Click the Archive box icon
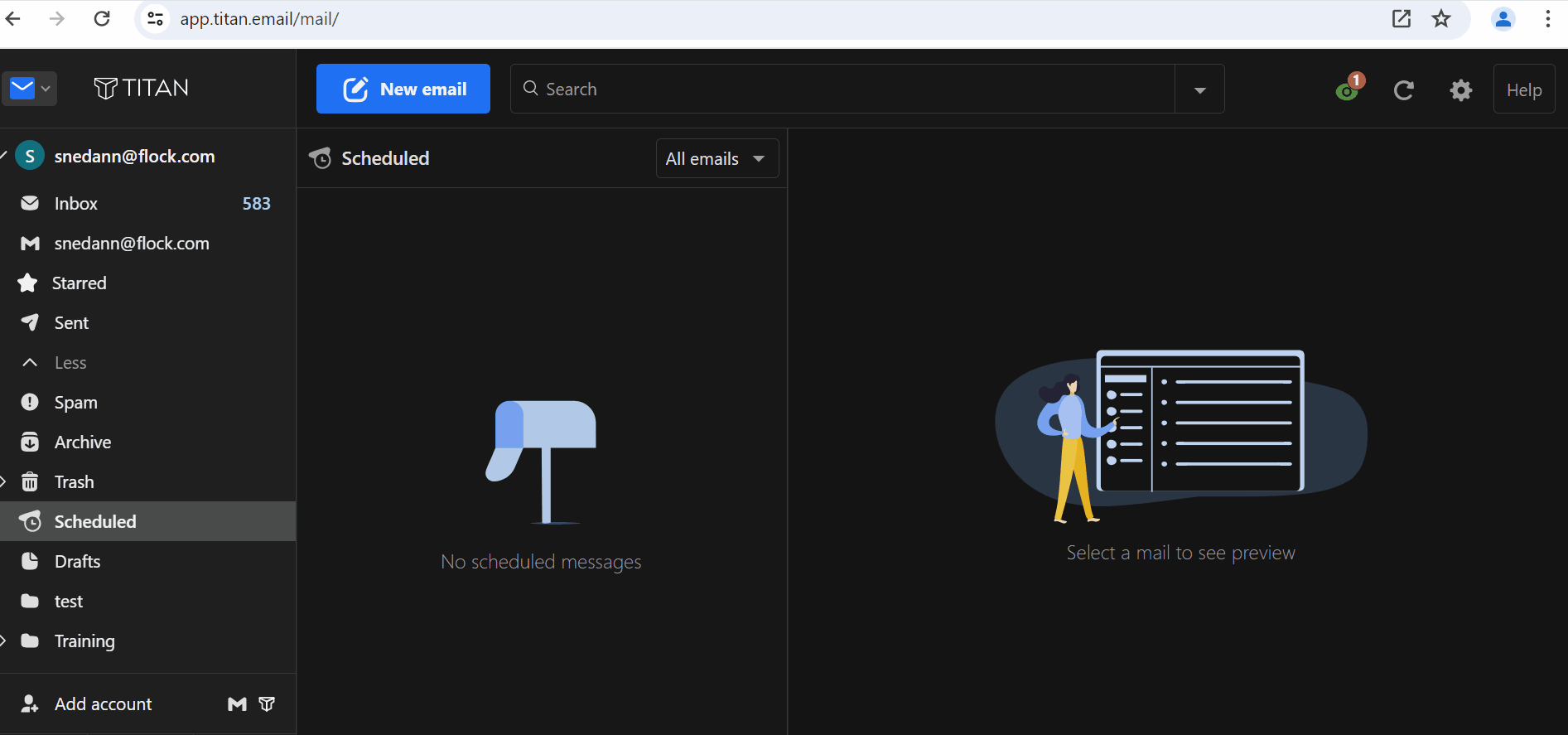This screenshot has height=735, width=1568. [30, 442]
